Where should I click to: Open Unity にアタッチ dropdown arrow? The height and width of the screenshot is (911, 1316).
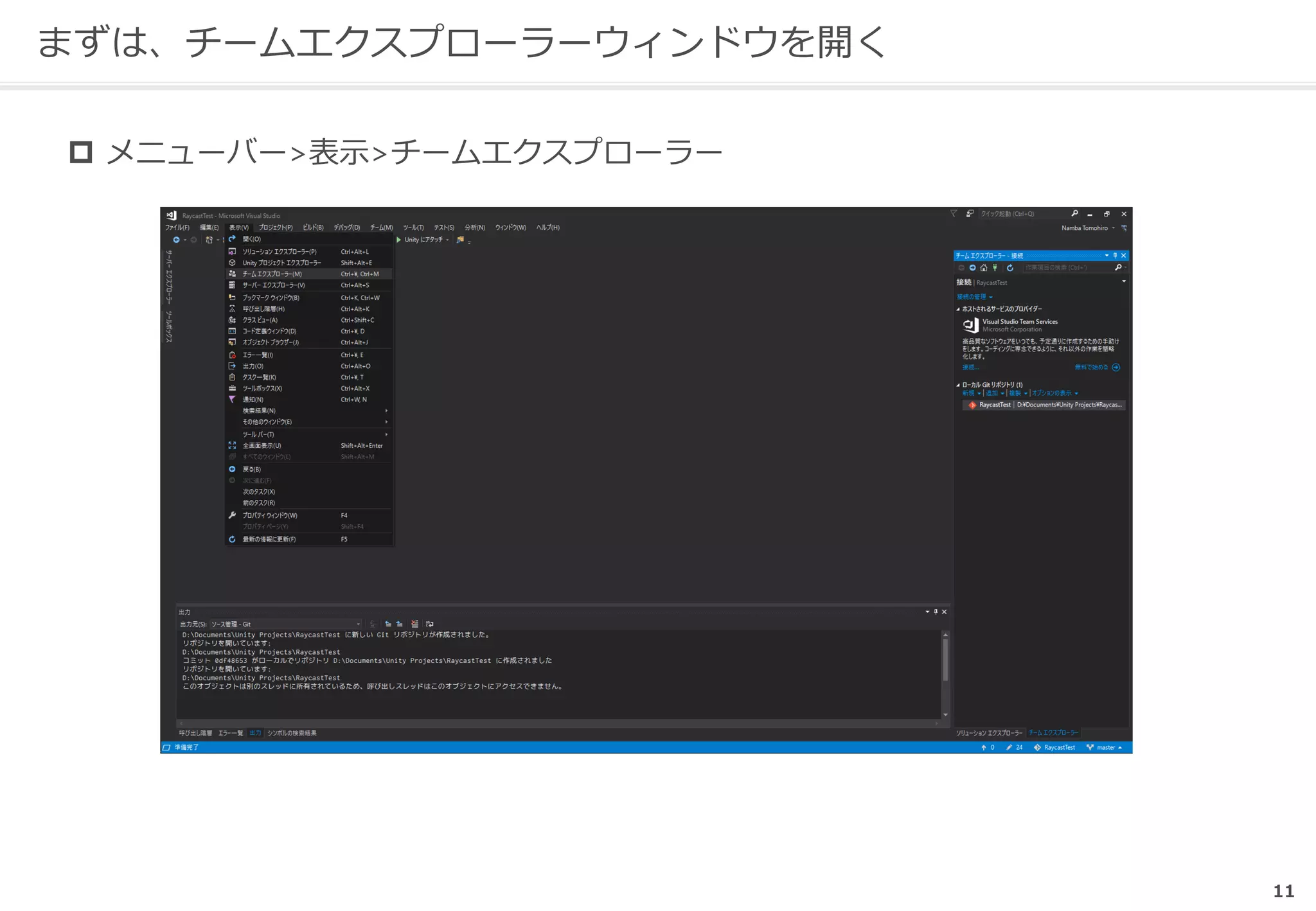coord(447,240)
